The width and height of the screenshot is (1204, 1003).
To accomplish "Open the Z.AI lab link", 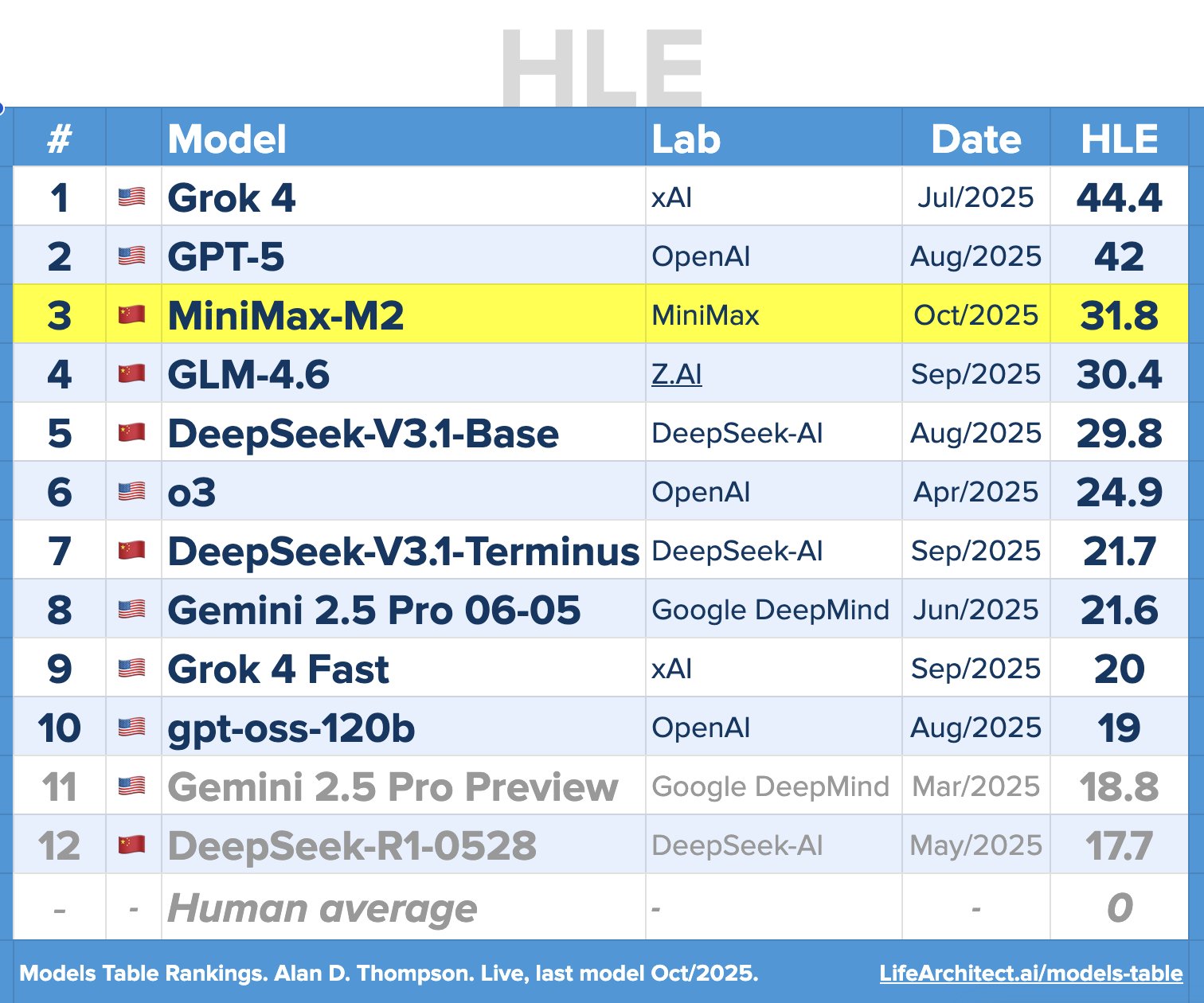I will (676, 374).
